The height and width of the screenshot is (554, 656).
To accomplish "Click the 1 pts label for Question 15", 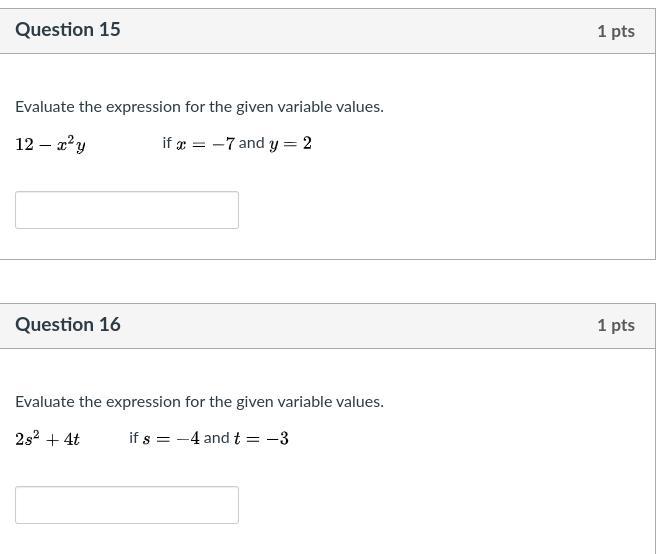I will coord(615,31).
